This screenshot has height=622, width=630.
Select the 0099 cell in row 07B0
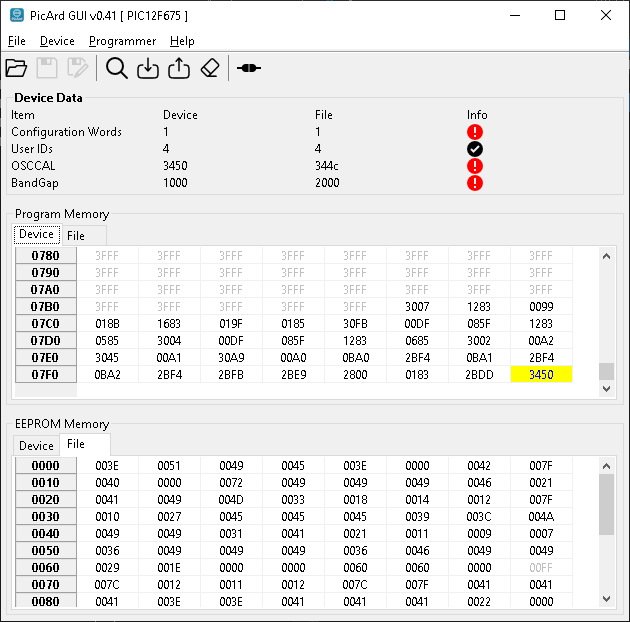(541, 307)
